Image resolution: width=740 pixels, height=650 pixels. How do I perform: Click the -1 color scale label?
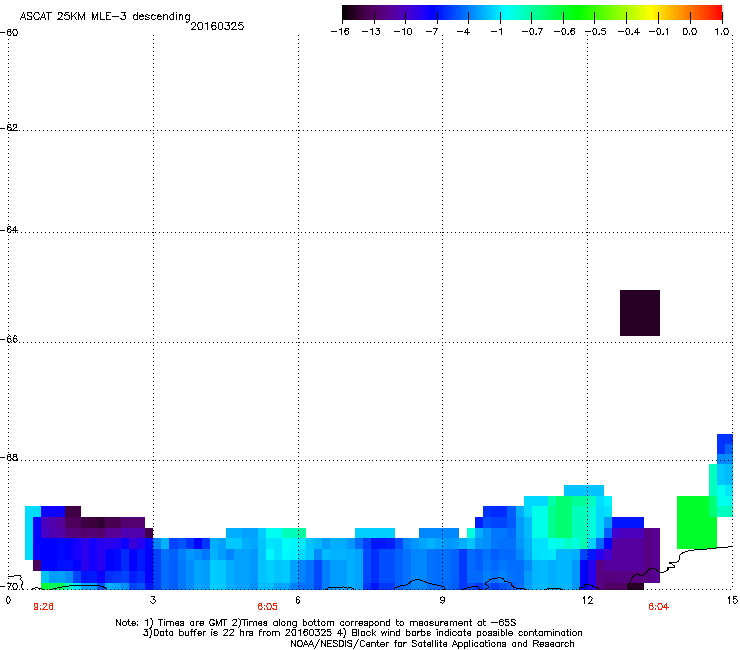[496, 32]
